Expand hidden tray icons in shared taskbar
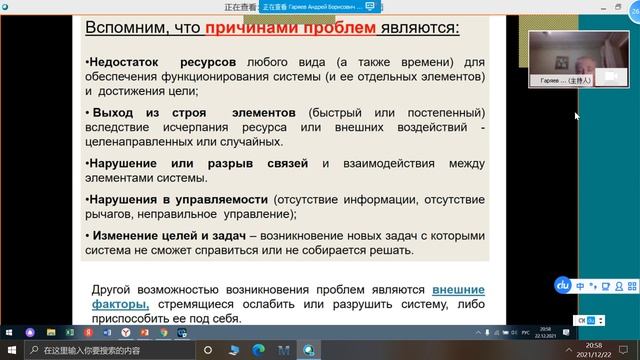Image resolution: width=640 pixels, height=360 pixels. click(x=478, y=333)
